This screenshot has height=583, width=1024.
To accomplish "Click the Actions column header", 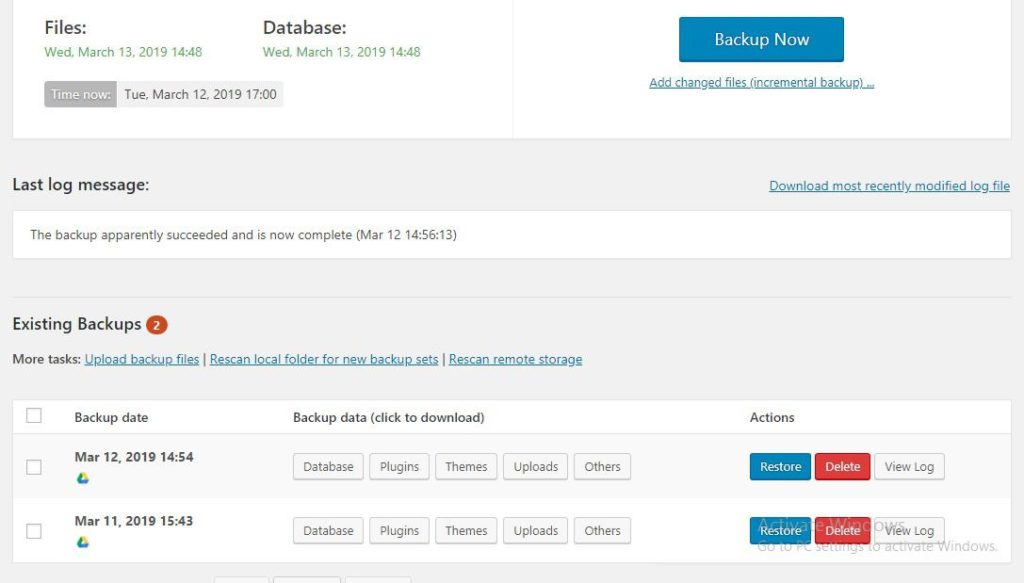I will (x=772, y=417).
